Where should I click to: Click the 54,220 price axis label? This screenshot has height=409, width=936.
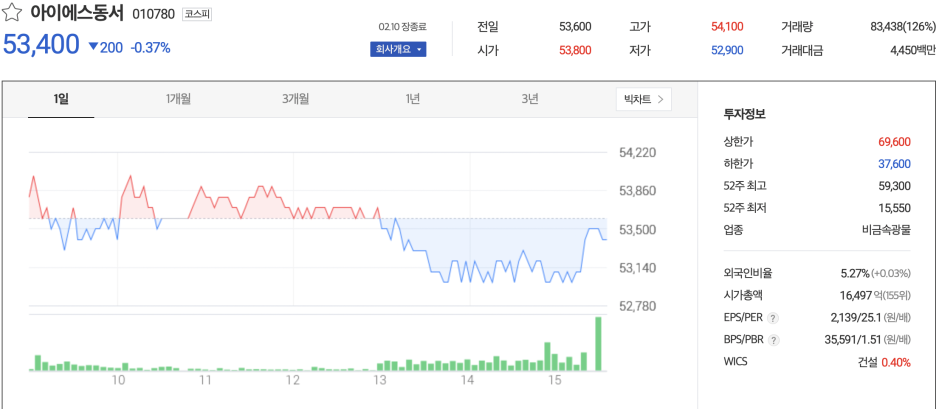tap(638, 153)
